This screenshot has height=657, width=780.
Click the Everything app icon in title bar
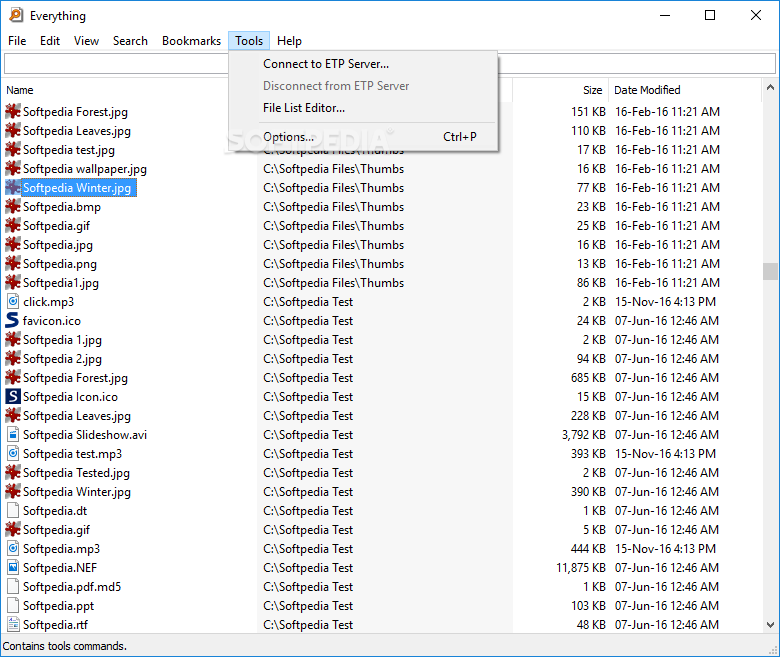(16, 15)
